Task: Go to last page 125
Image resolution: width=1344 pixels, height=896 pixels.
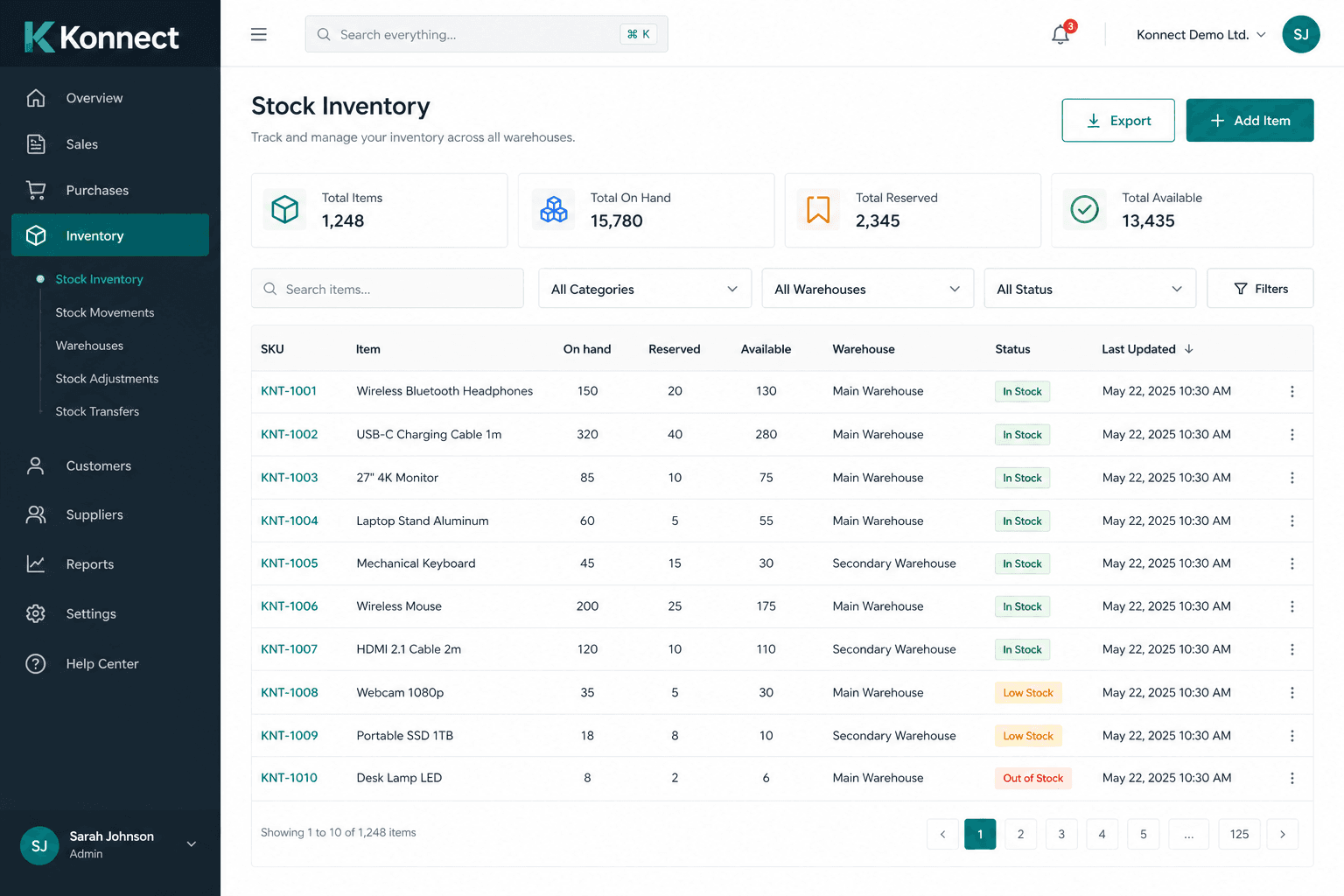Action: (x=1239, y=834)
